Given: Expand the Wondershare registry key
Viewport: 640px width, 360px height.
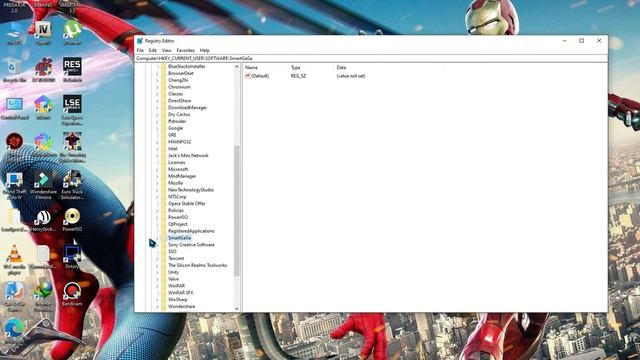Looking at the screenshot, I should [157, 307].
